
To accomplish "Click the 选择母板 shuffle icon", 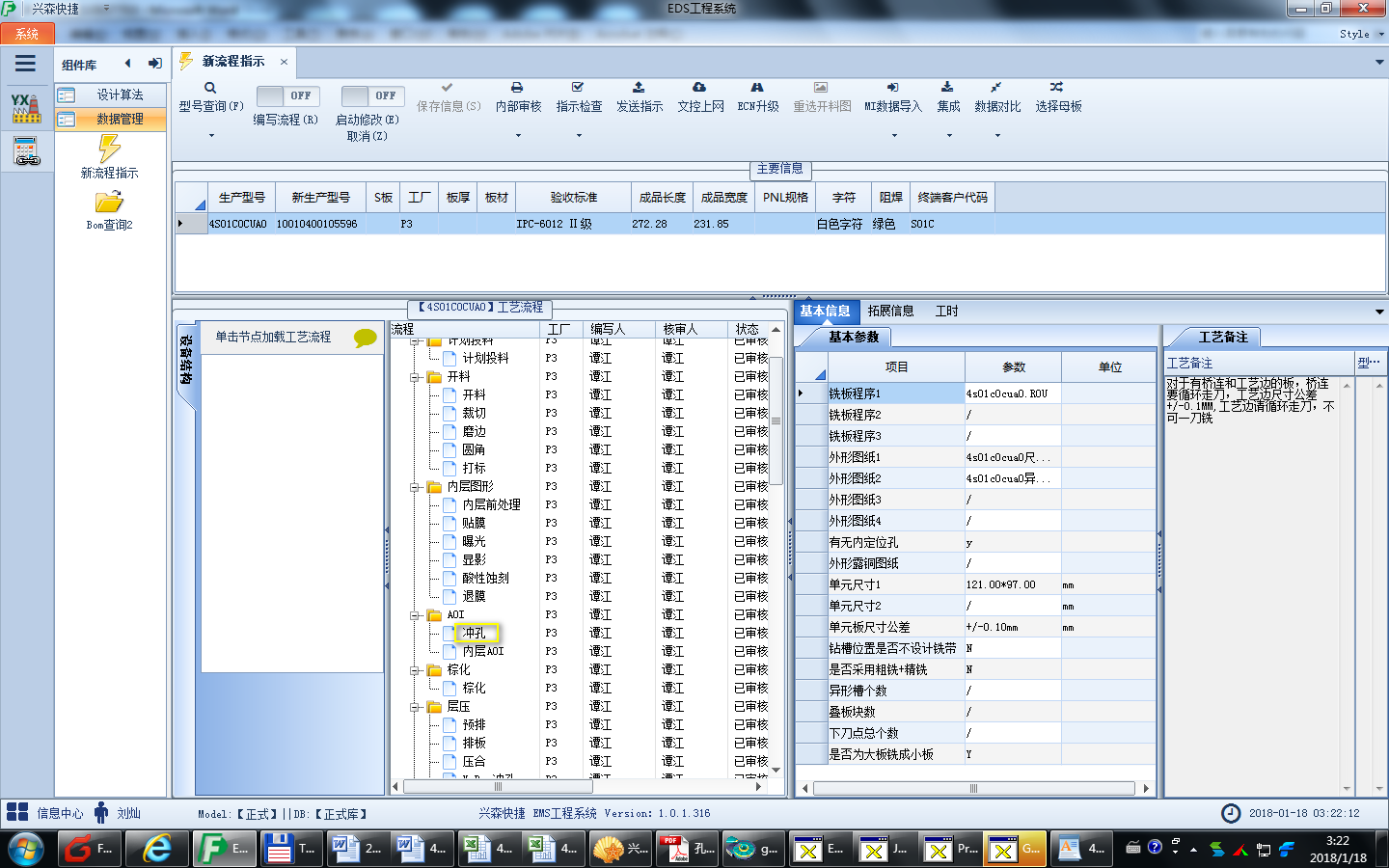I will (1057, 87).
